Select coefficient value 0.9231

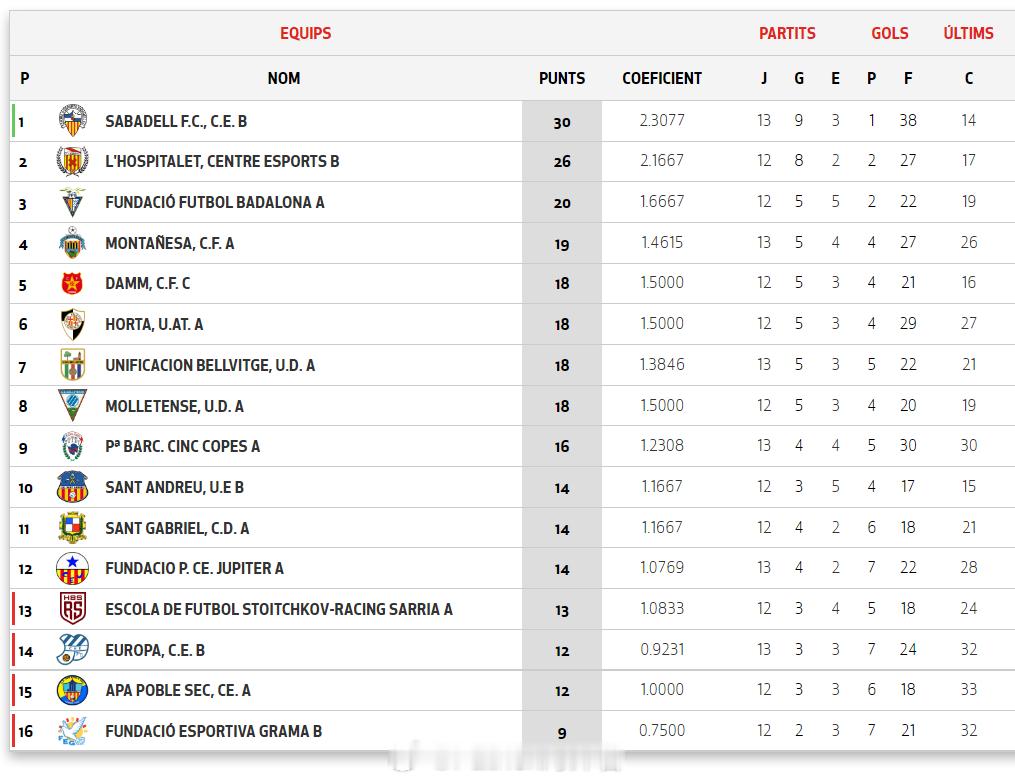(x=662, y=649)
